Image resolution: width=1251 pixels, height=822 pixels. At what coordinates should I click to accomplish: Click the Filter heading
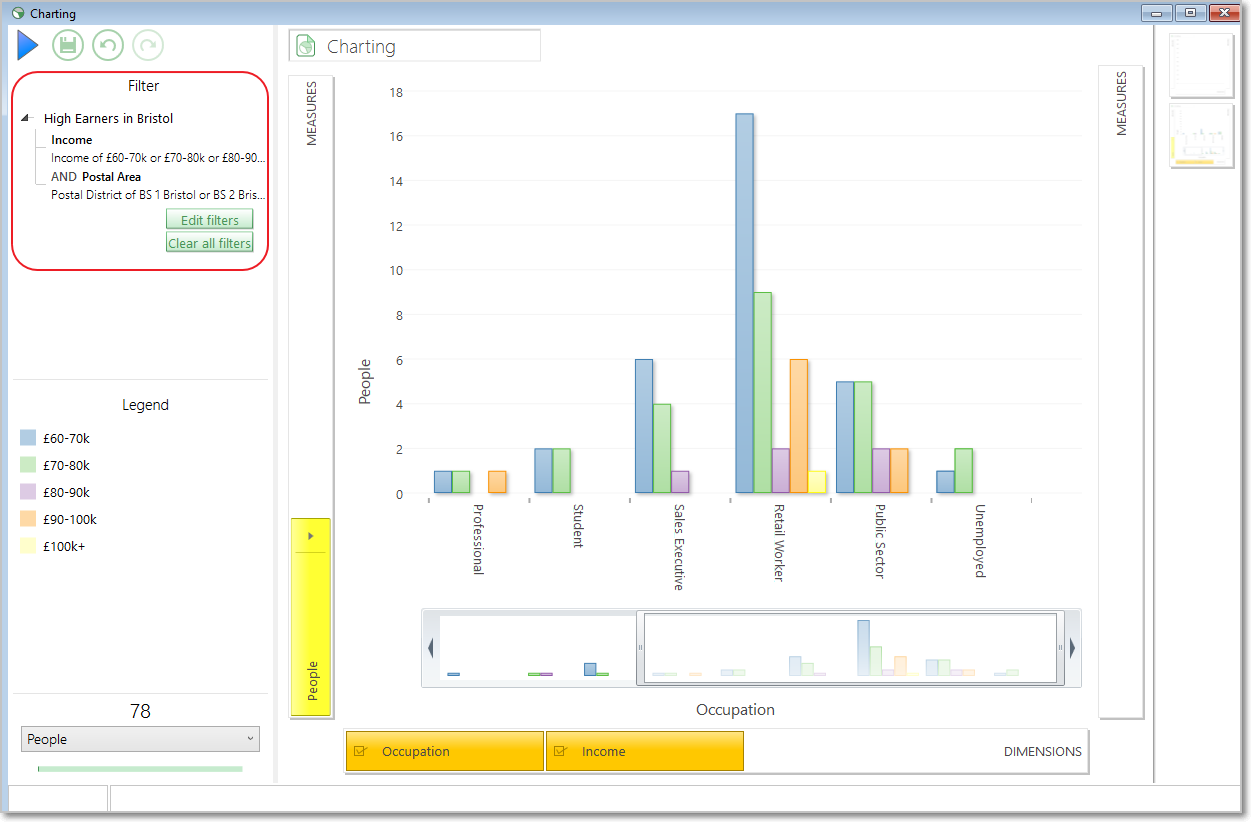click(x=143, y=86)
